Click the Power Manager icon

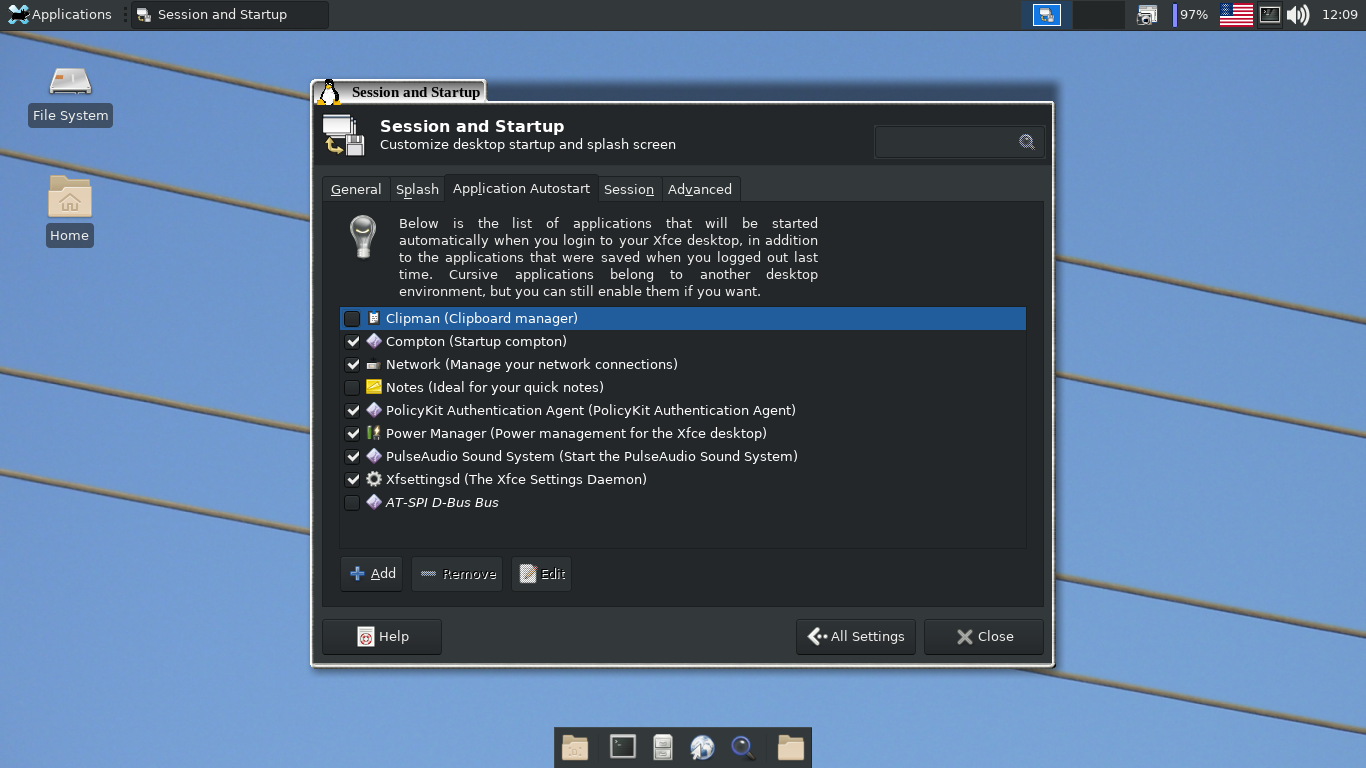(x=374, y=433)
